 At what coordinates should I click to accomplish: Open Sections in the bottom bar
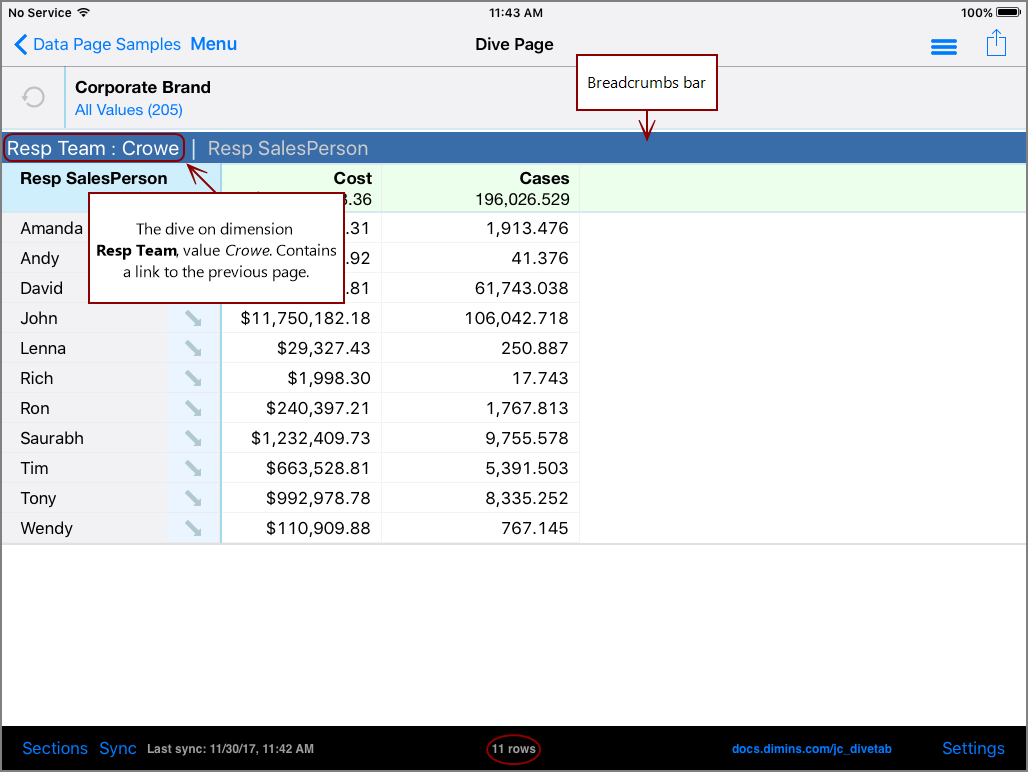(55, 748)
